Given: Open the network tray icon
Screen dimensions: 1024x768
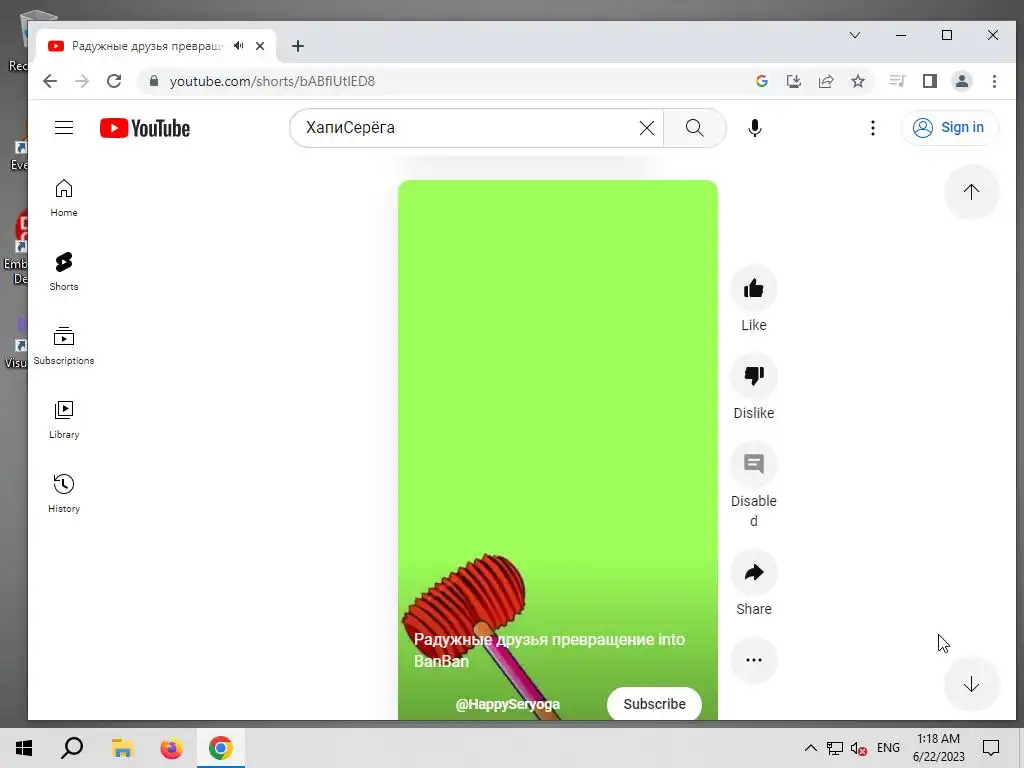Looking at the screenshot, I should 835,749.
